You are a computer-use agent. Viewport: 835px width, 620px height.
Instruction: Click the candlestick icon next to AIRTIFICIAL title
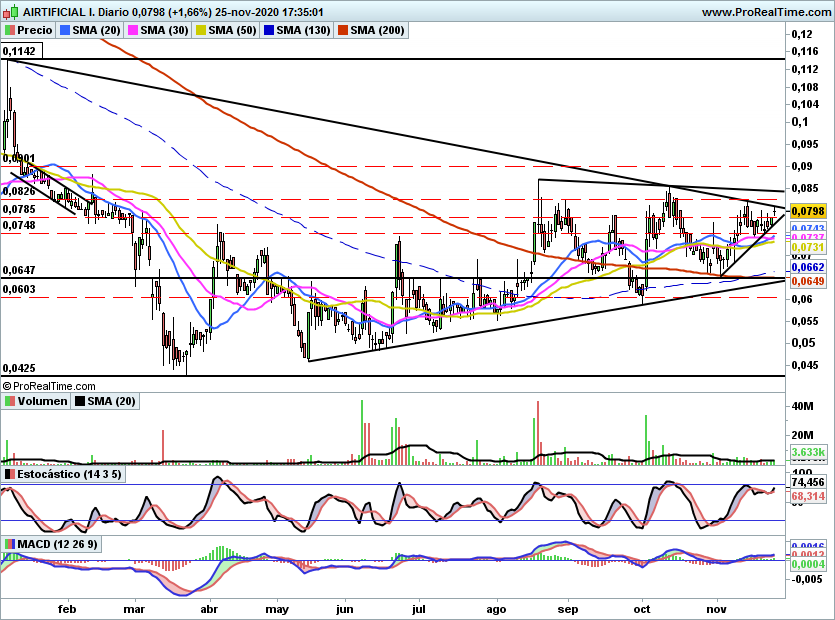tap(12, 12)
